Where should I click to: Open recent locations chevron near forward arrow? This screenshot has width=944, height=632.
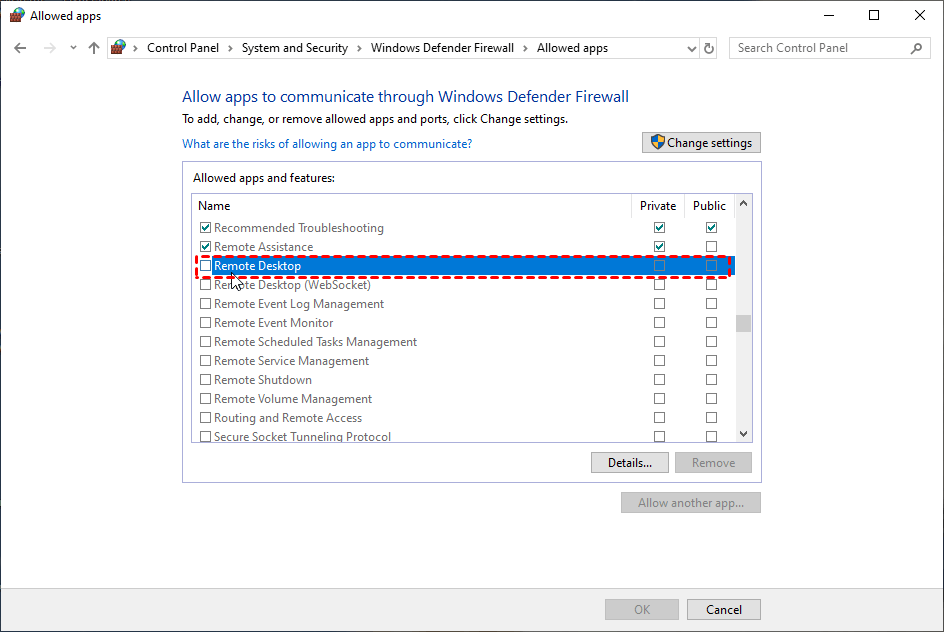click(73, 48)
